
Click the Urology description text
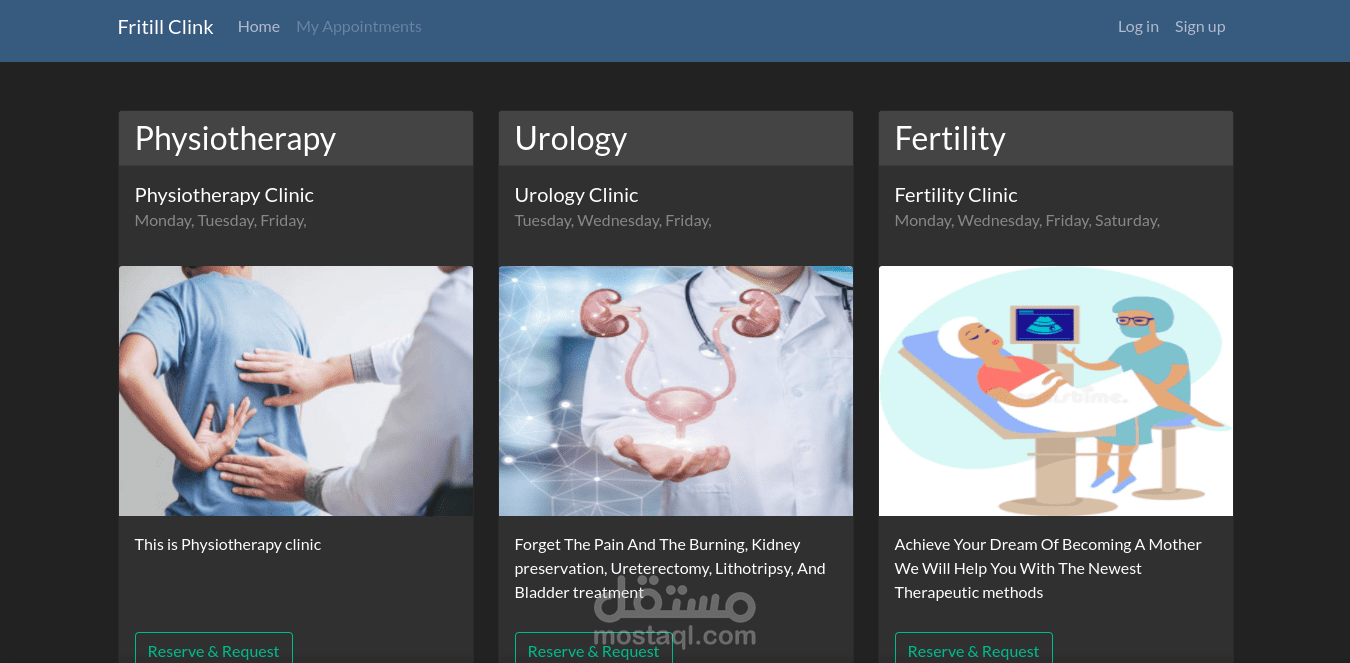tap(669, 568)
